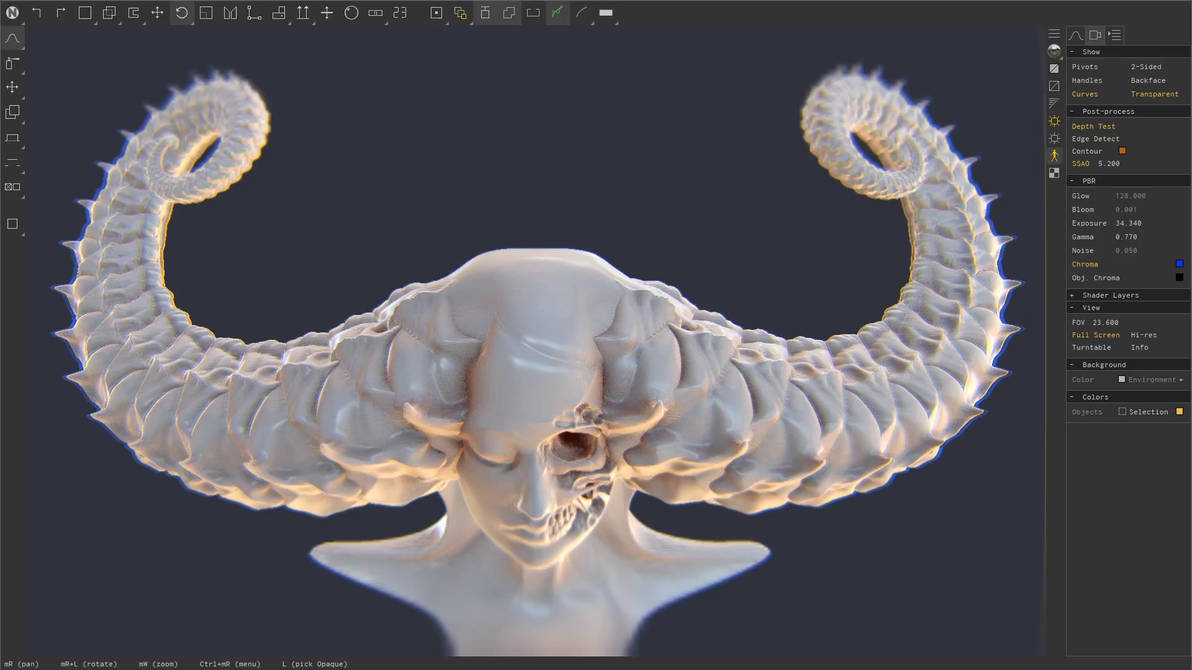Toggle the Pivots display option
This screenshot has height=670, width=1192.
[1085, 67]
